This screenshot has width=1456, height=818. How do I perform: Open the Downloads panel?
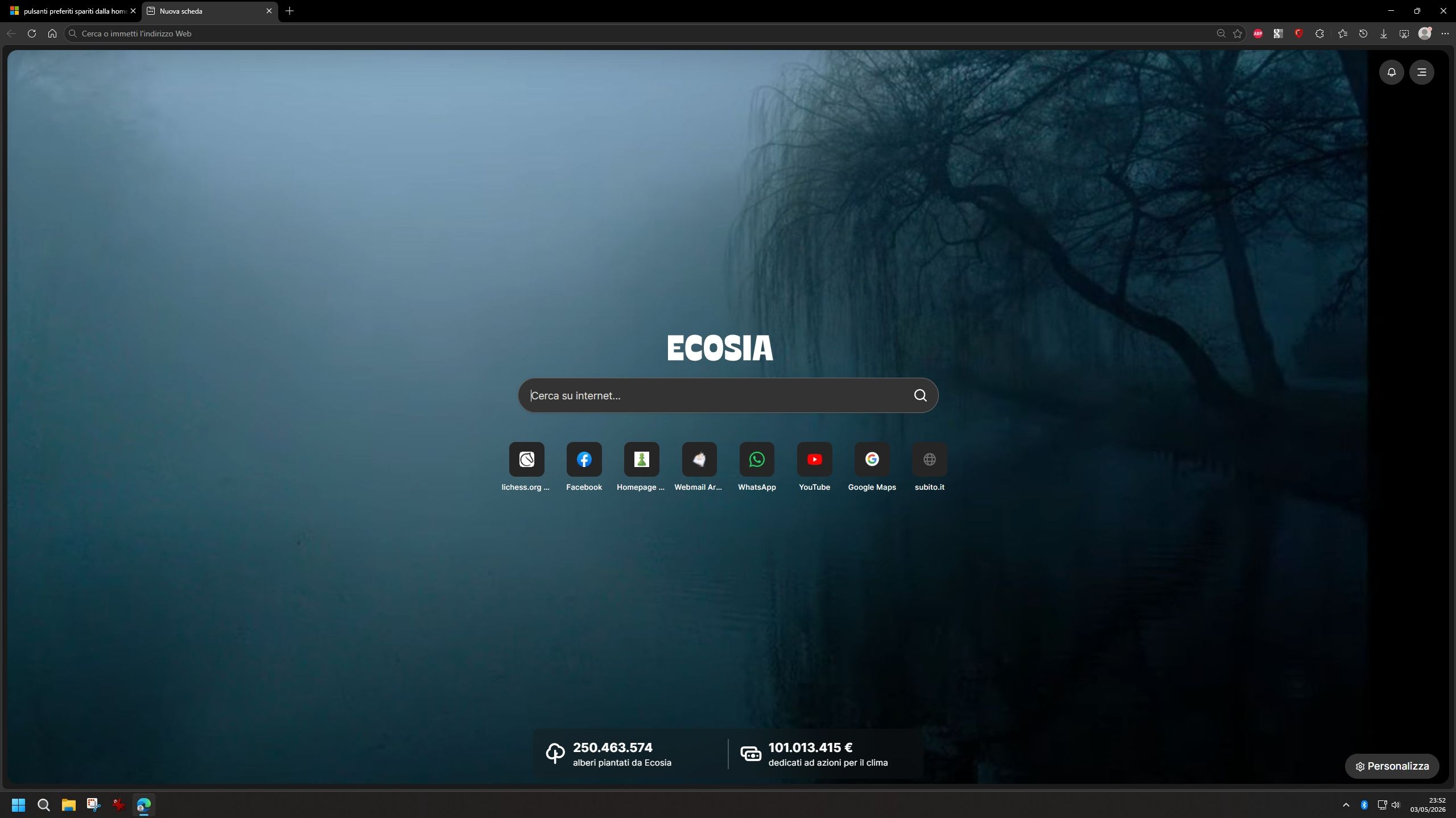click(1384, 34)
